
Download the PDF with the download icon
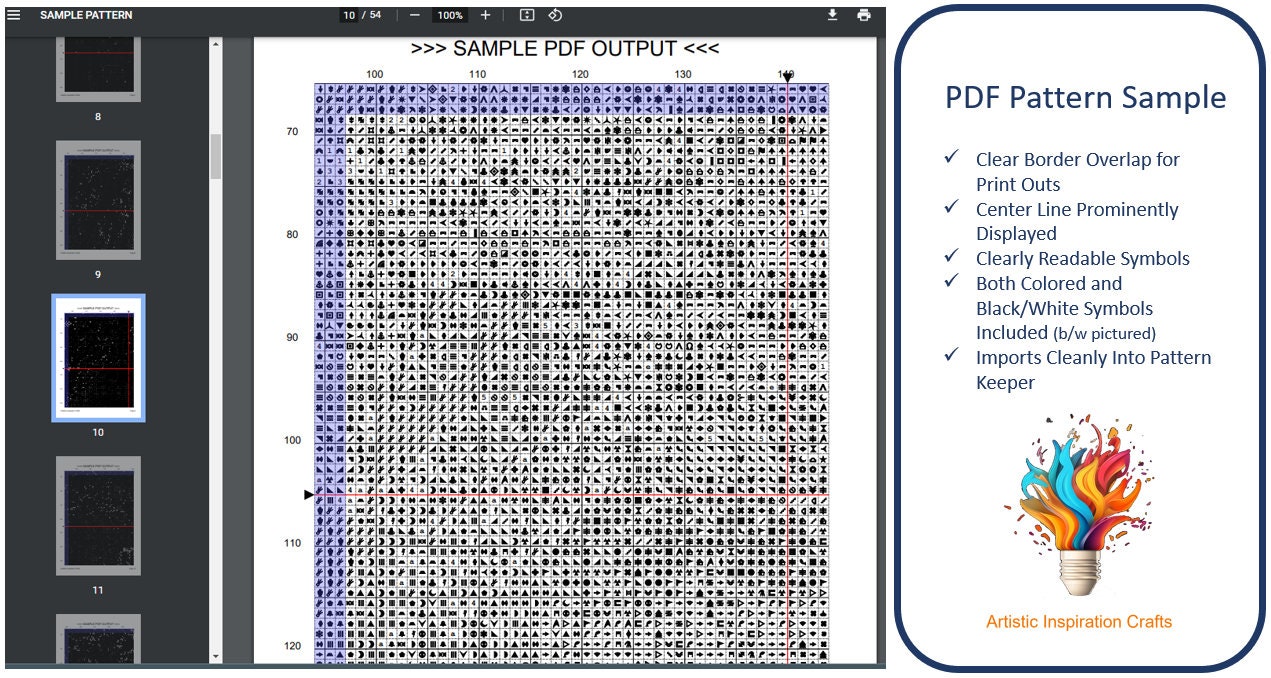click(832, 15)
